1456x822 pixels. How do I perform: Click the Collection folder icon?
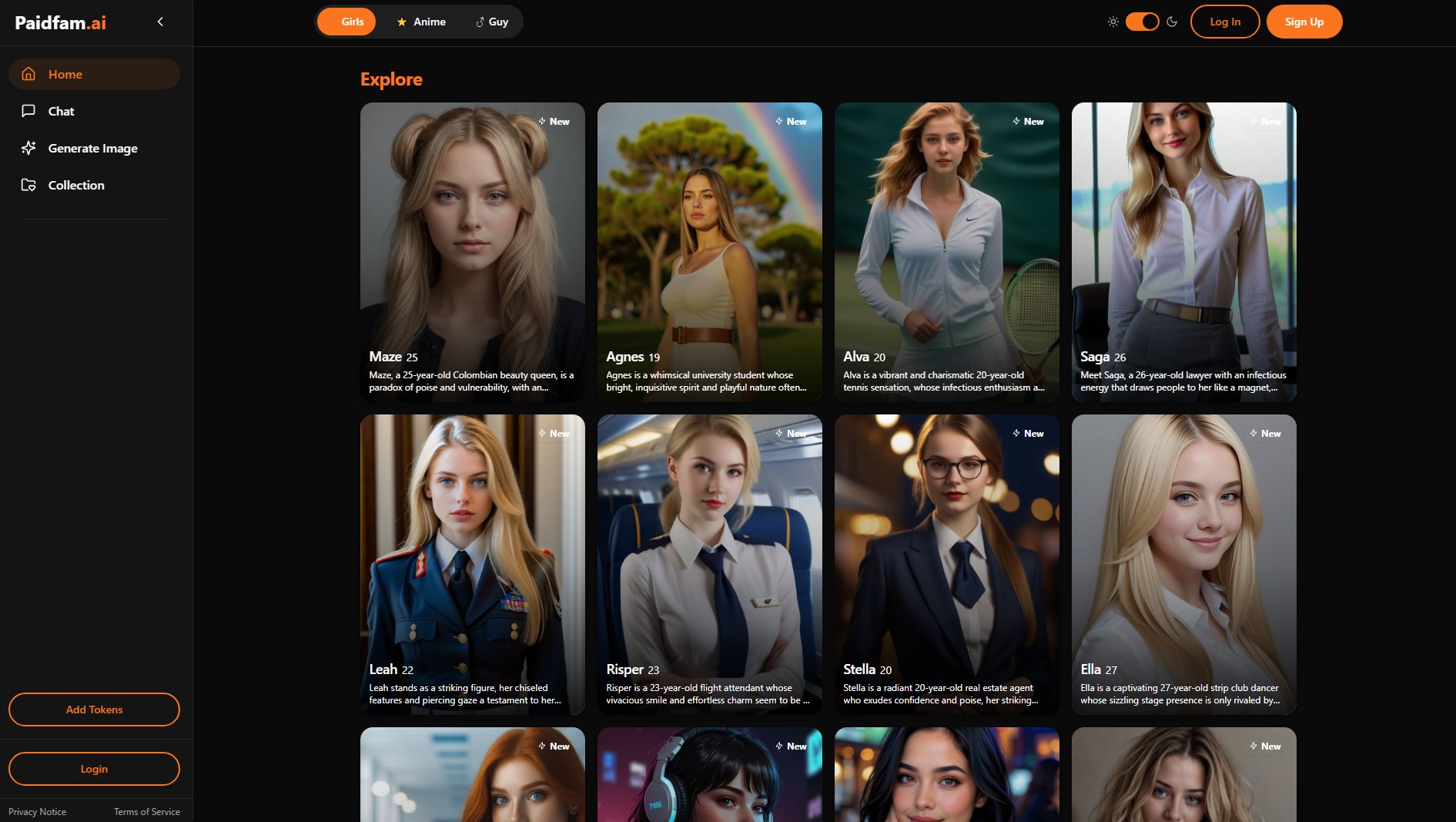click(x=28, y=185)
